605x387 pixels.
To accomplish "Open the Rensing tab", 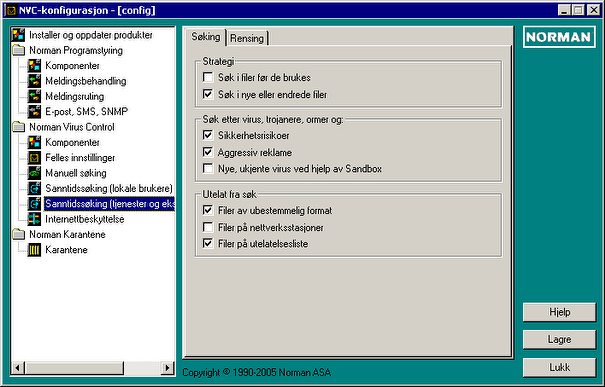I will pyautogui.click(x=247, y=38).
